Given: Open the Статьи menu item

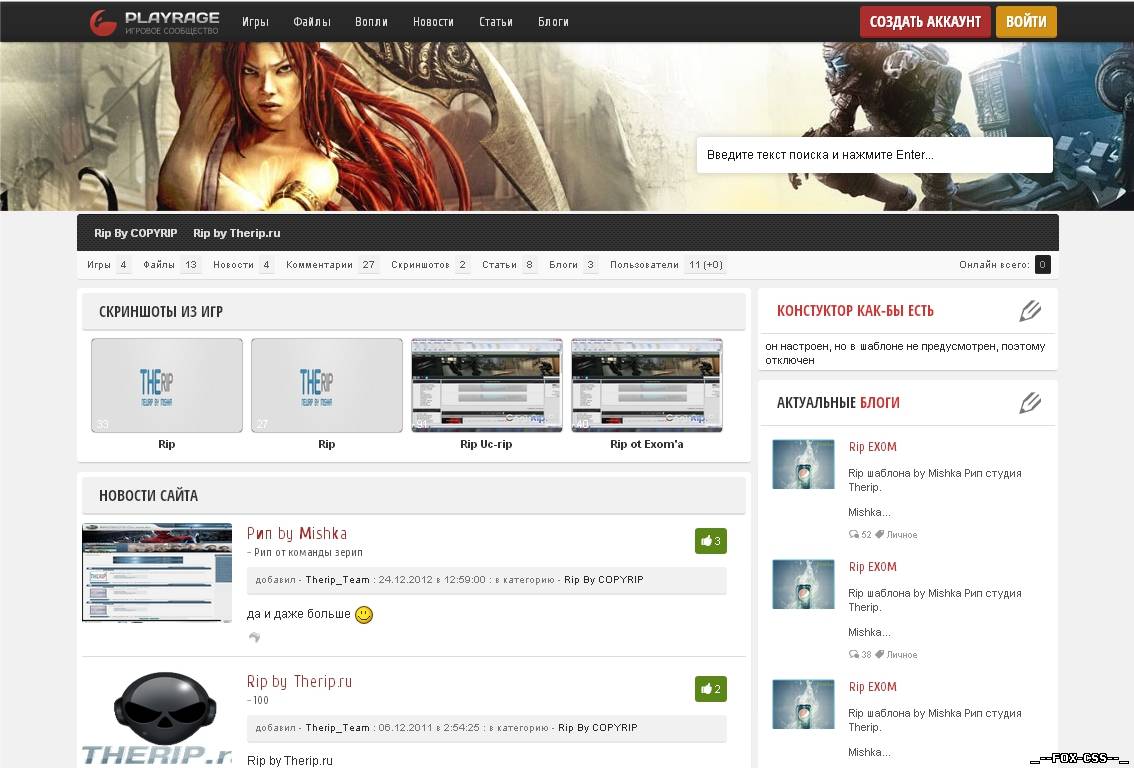Looking at the screenshot, I should coord(495,22).
